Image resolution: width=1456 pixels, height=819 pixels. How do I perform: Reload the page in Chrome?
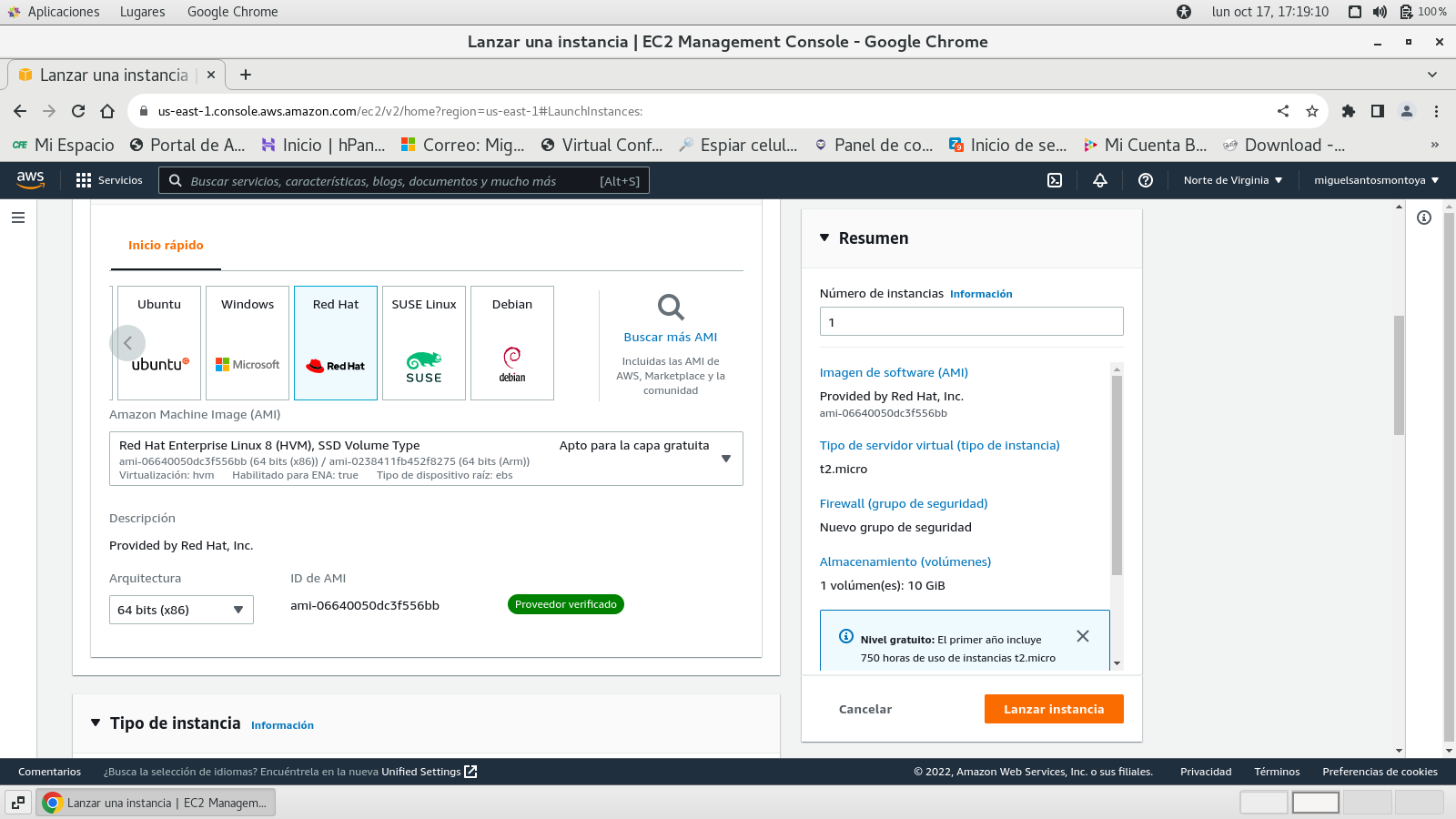click(78, 111)
